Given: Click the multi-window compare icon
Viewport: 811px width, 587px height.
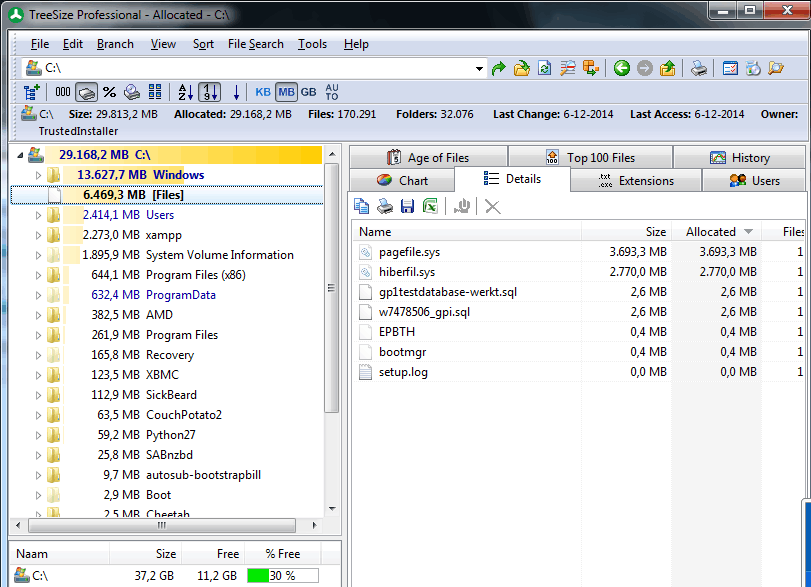Looking at the screenshot, I should click(x=590, y=68).
